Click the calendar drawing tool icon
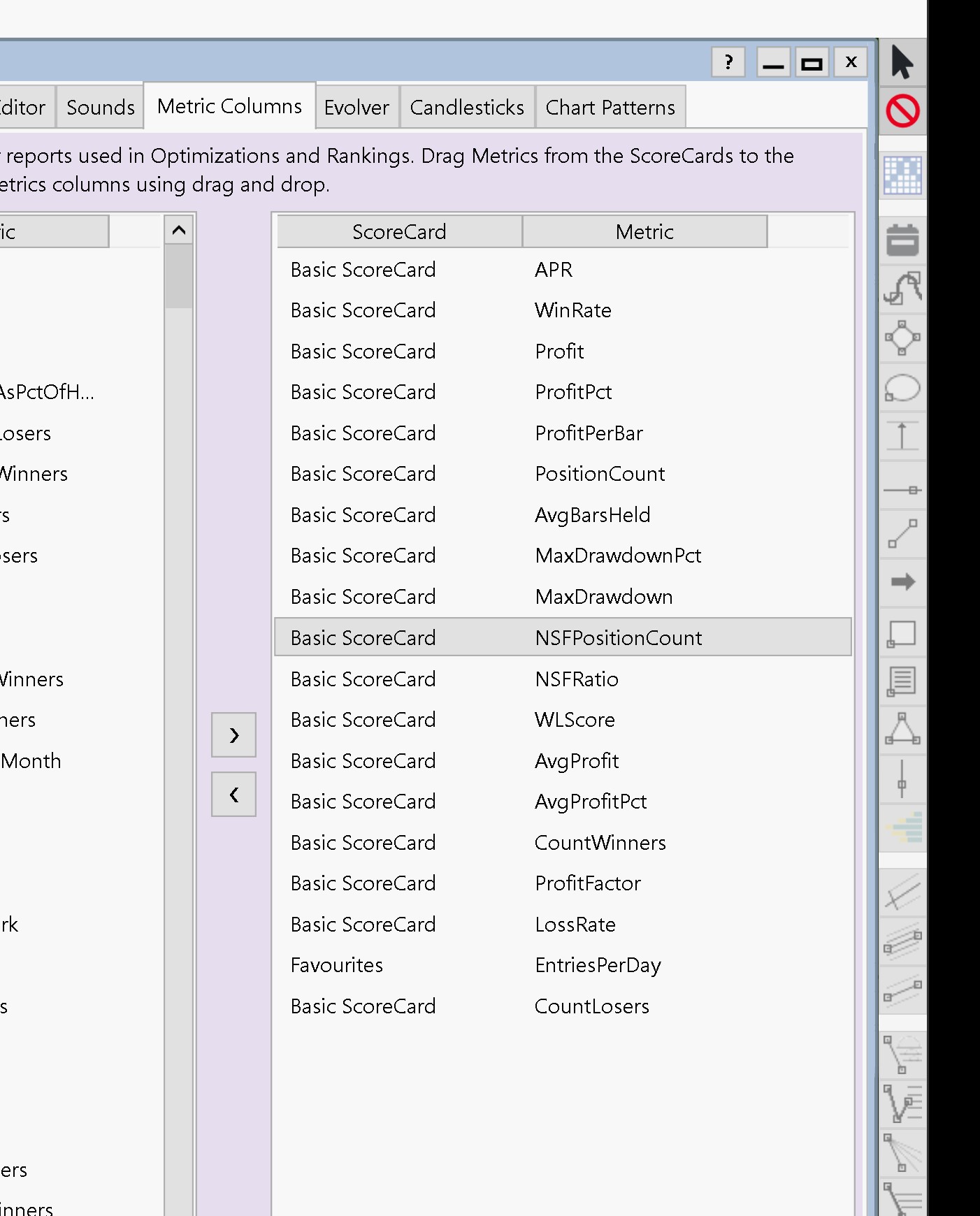Image resolution: width=980 pixels, height=1216 pixels. click(x=902, y=240)
